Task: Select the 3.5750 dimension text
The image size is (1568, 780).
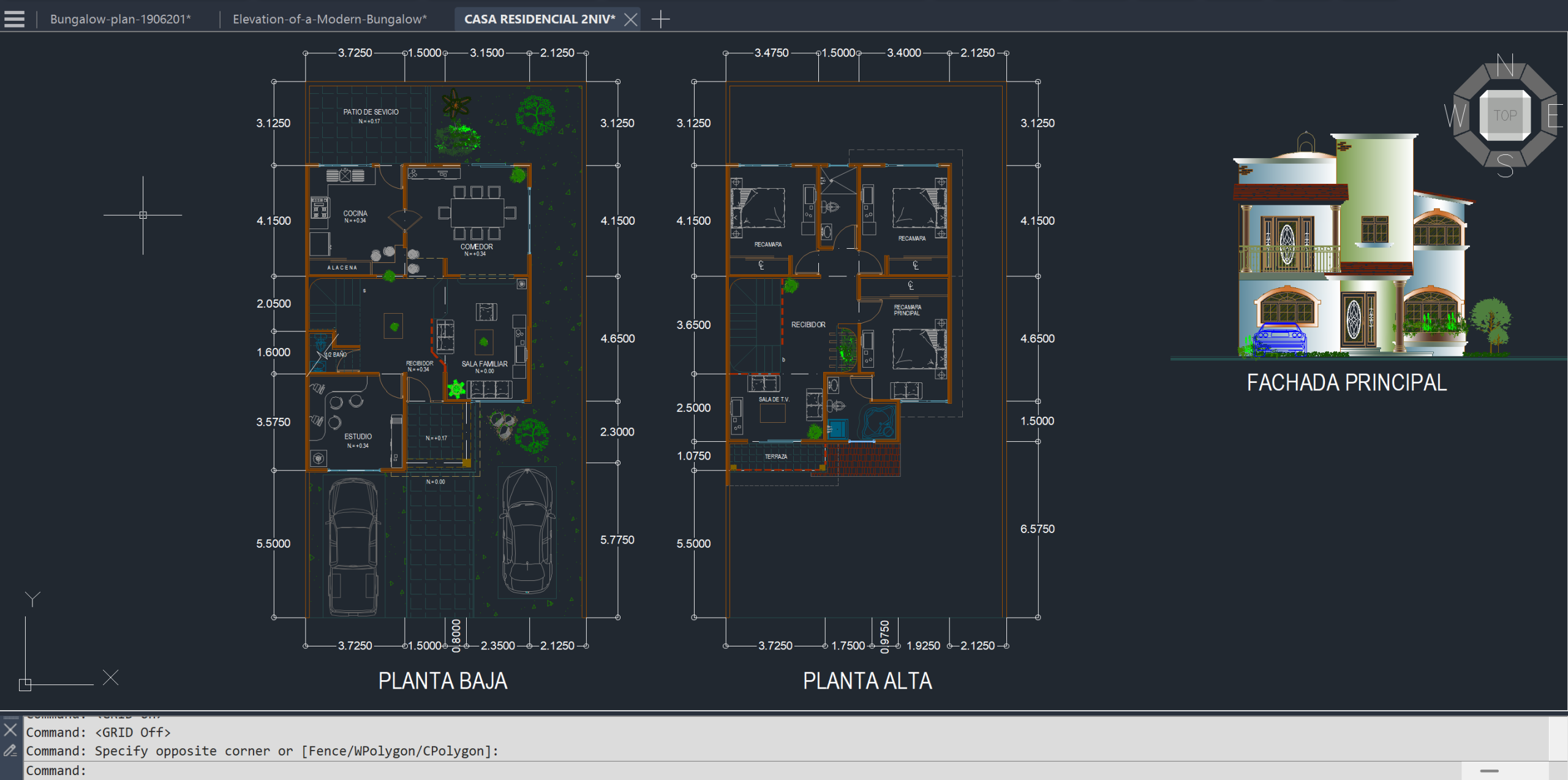Action: [x=273, y=422]
